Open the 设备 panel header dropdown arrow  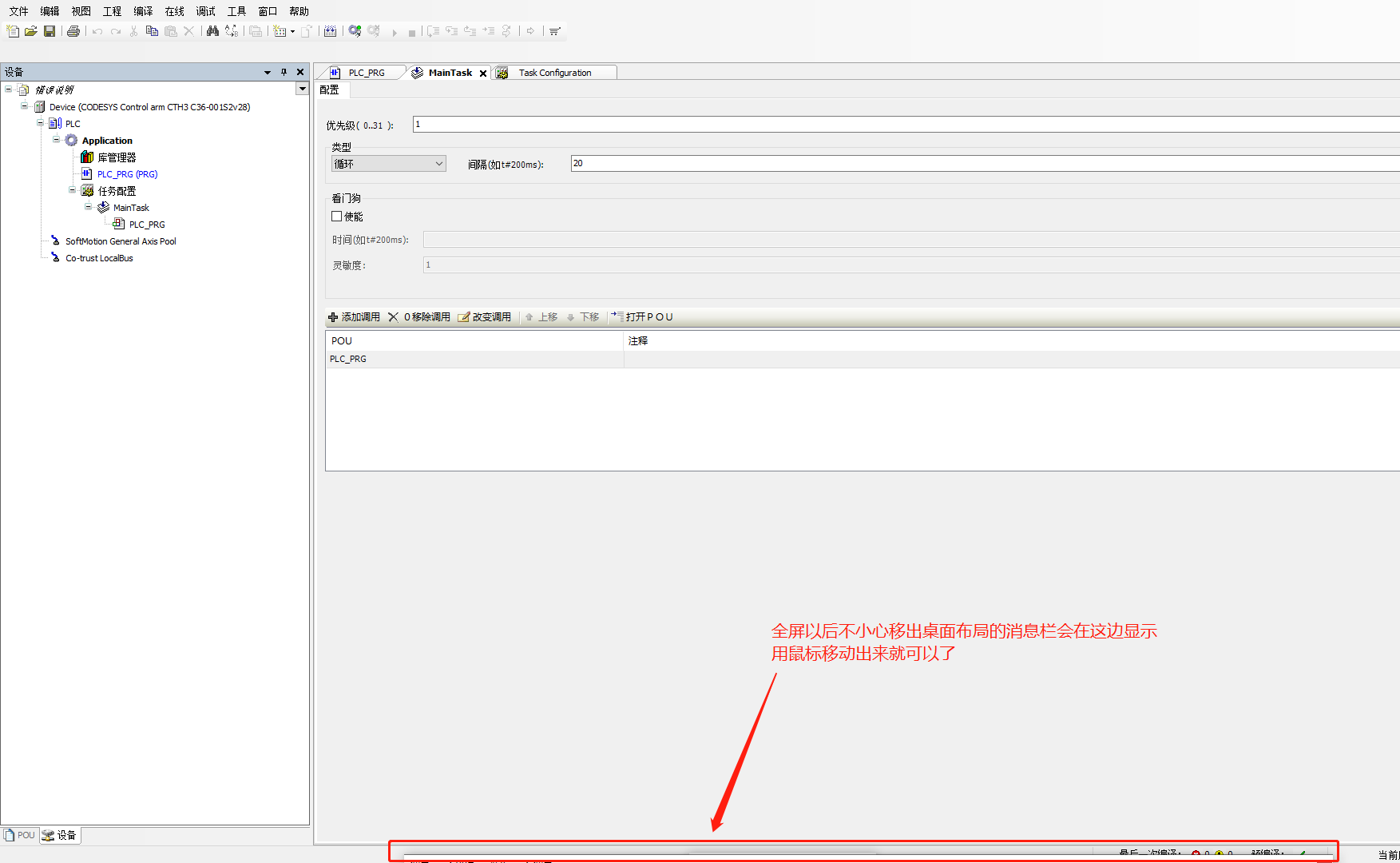(268, 73)
